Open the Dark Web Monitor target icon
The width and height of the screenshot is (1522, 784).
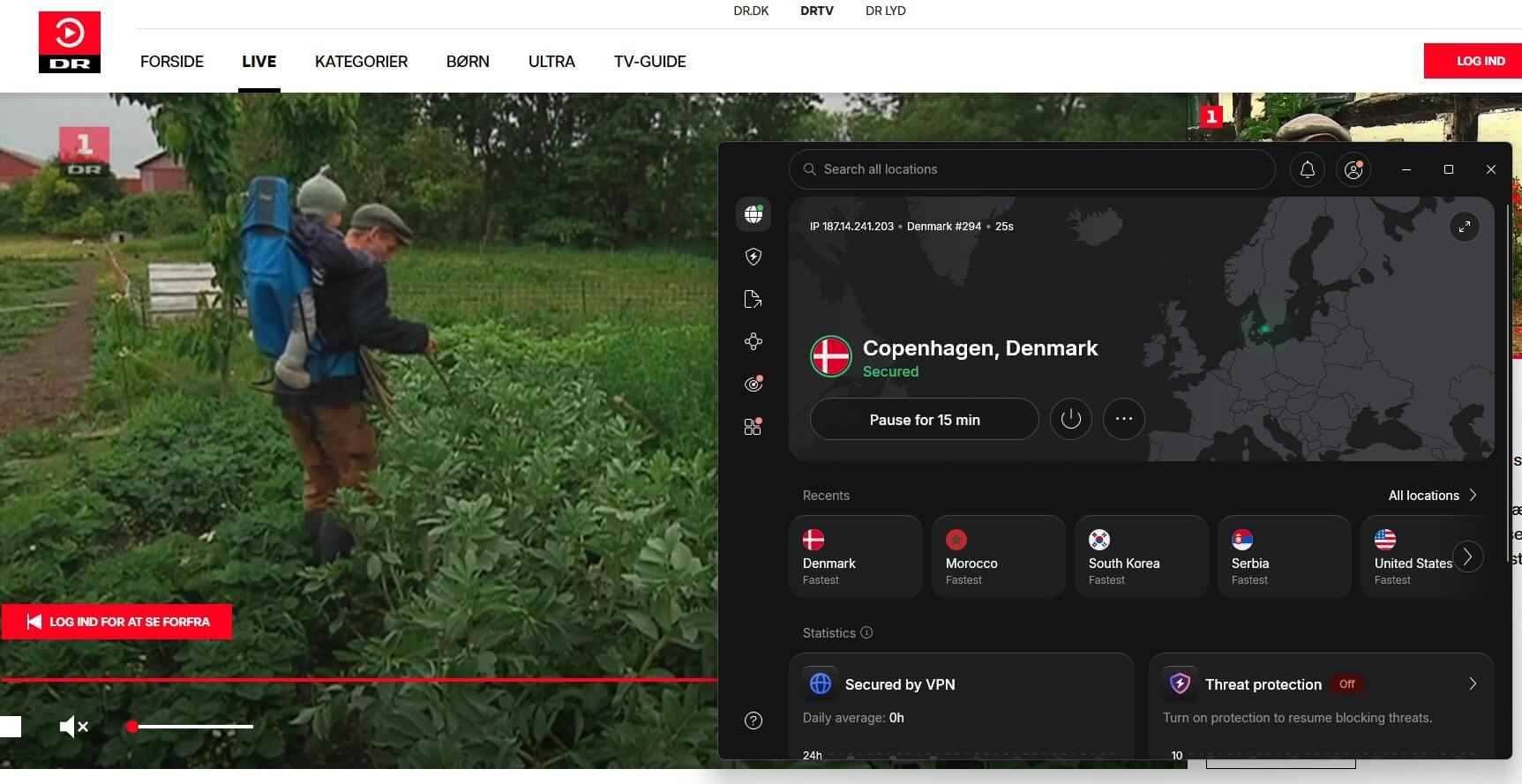(x=754, y=384)
